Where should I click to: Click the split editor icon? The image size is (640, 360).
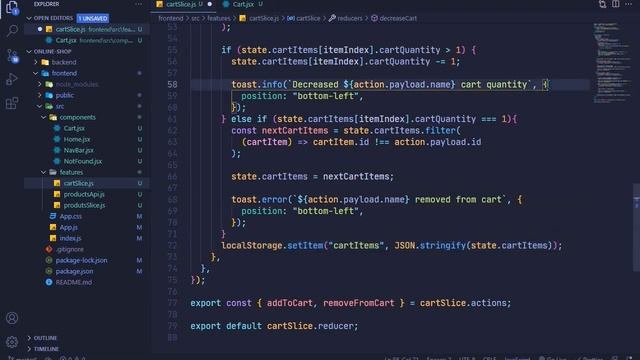coord(616,4)
